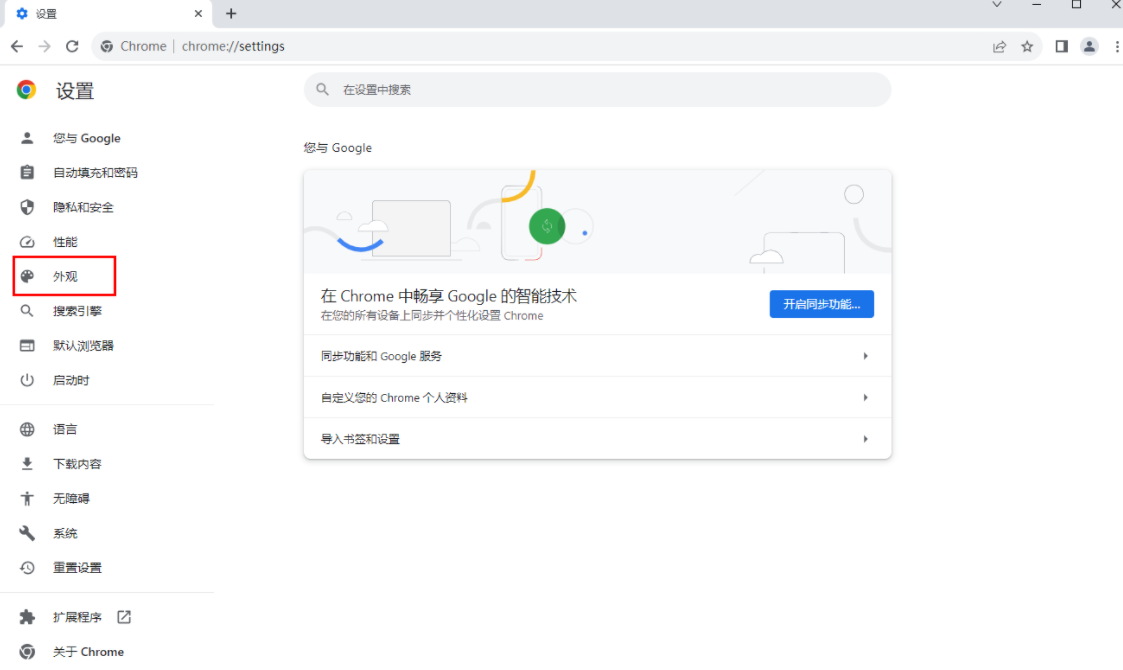Click the speedometer icon for 性能
Image resolution: width=1123 pixels, height=670 pixels.
(27, 242)
